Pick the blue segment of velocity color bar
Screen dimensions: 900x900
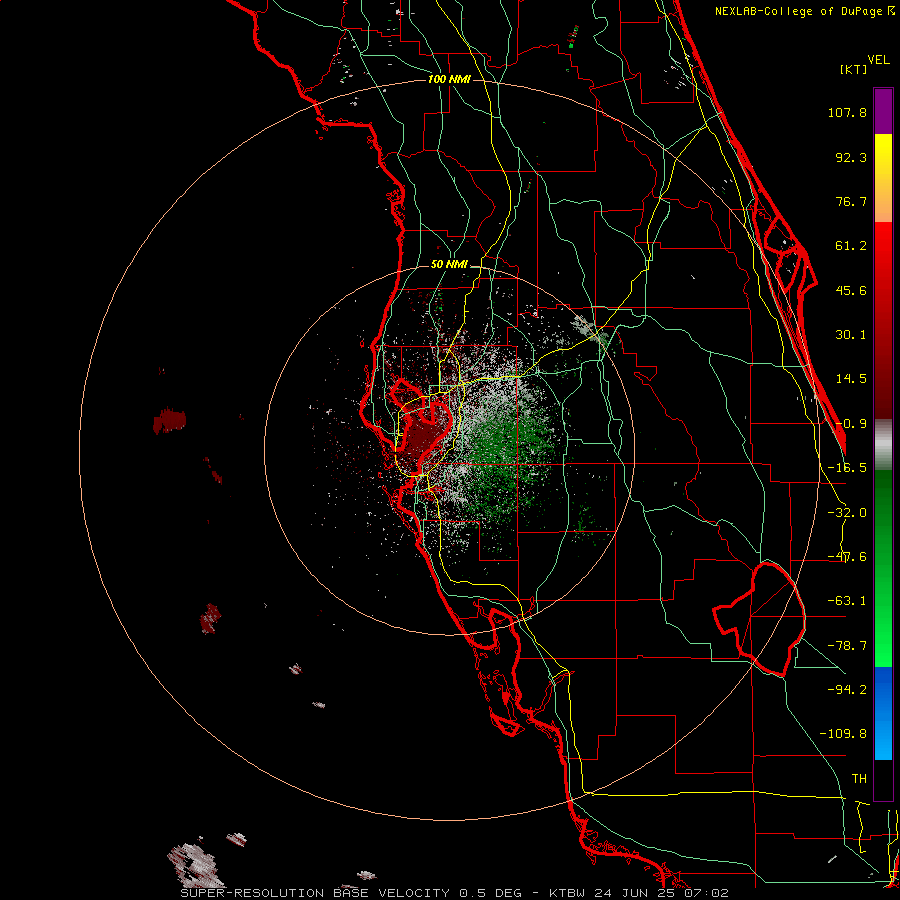883,713
